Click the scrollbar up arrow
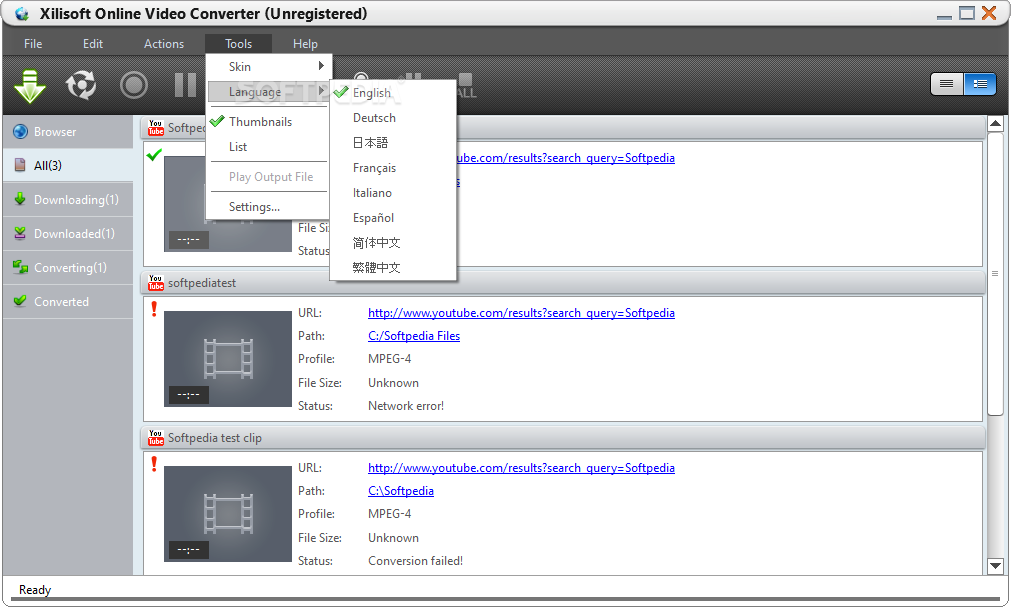 [x=995, y=124]
